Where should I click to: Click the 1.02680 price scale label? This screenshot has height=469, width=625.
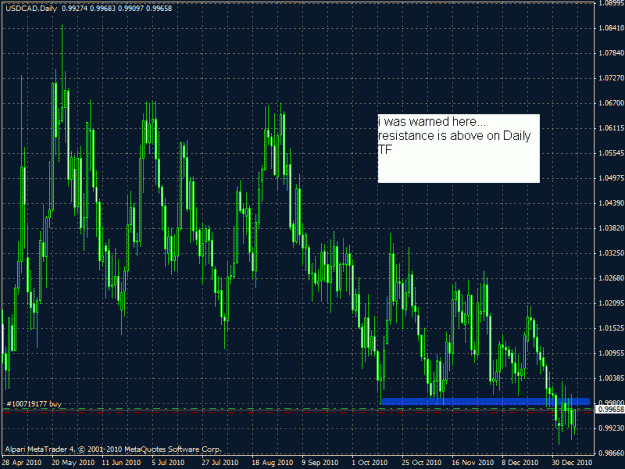click(x=611, y=278)
